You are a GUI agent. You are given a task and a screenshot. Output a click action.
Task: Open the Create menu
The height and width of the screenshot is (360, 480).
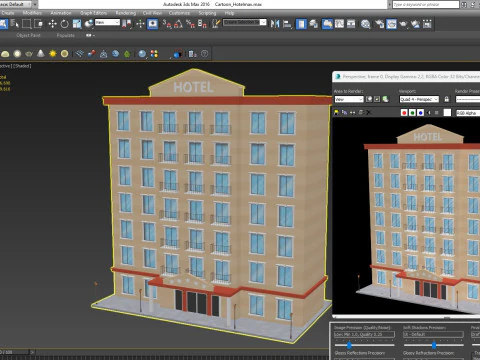click(8, 13)
